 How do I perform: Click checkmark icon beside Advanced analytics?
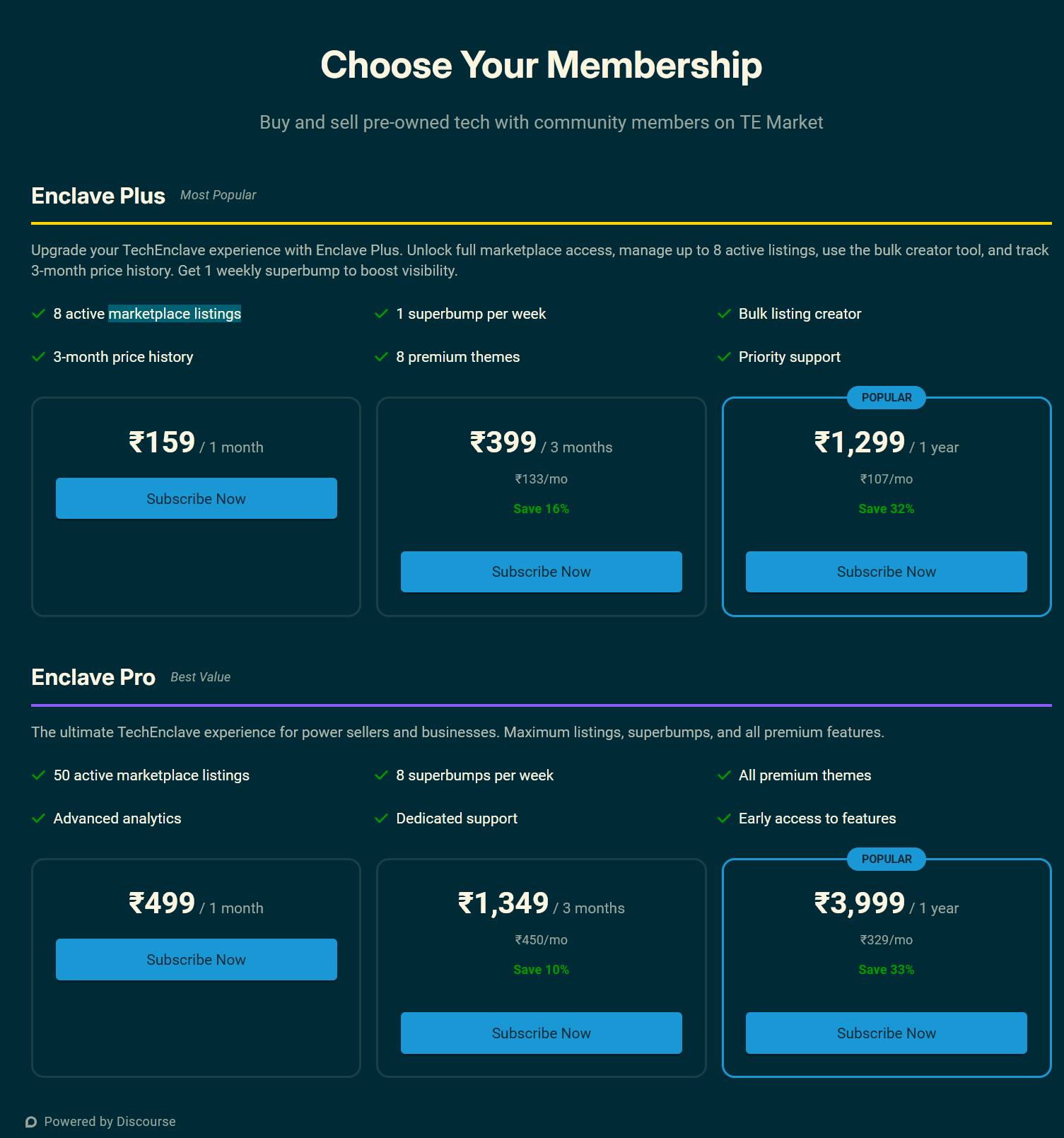coord(39,819)
